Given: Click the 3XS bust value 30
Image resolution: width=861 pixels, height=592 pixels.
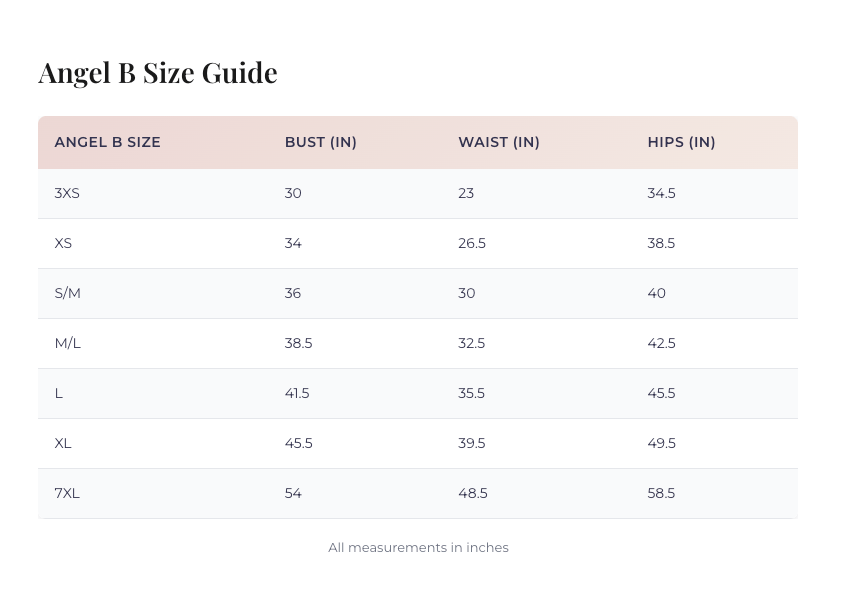Looking at the screenshot, I should [293, 193].
